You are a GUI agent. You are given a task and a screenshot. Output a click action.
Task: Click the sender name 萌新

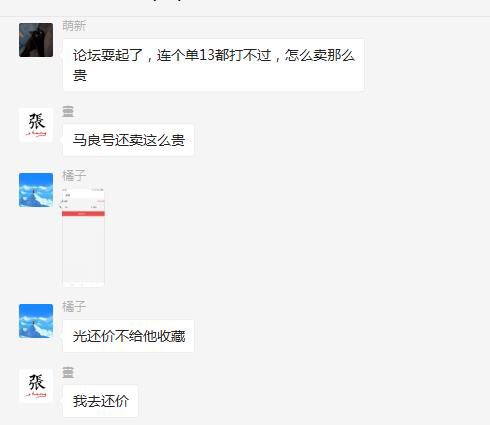(74, 26)
